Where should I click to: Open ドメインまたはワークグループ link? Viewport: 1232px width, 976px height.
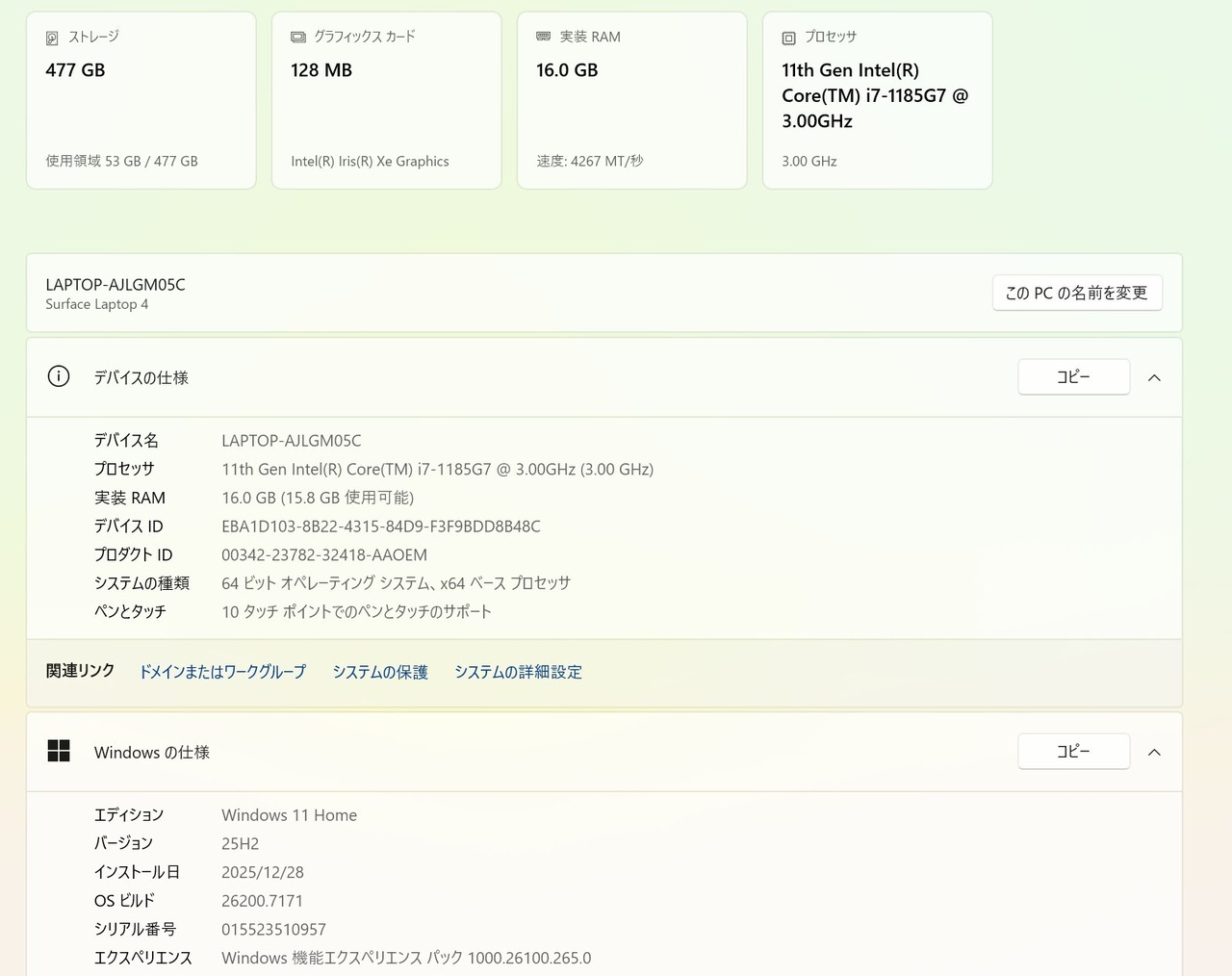(222, 672)
